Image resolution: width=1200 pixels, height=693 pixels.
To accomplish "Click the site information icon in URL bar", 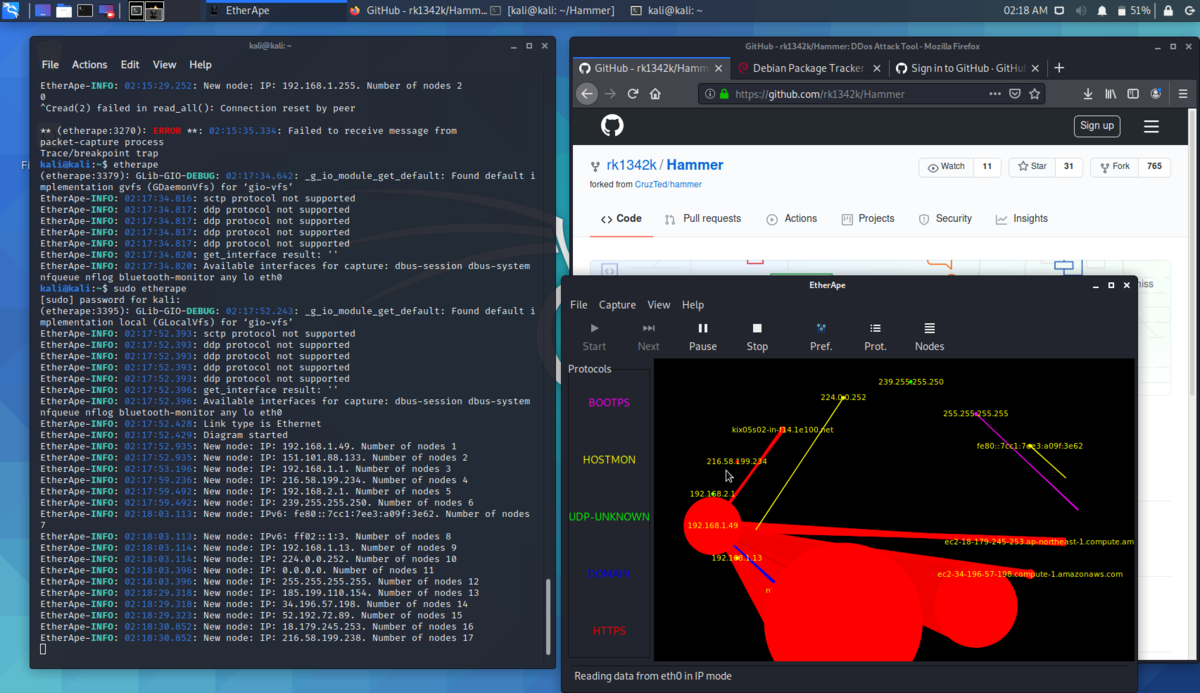I will coord(710,94).
